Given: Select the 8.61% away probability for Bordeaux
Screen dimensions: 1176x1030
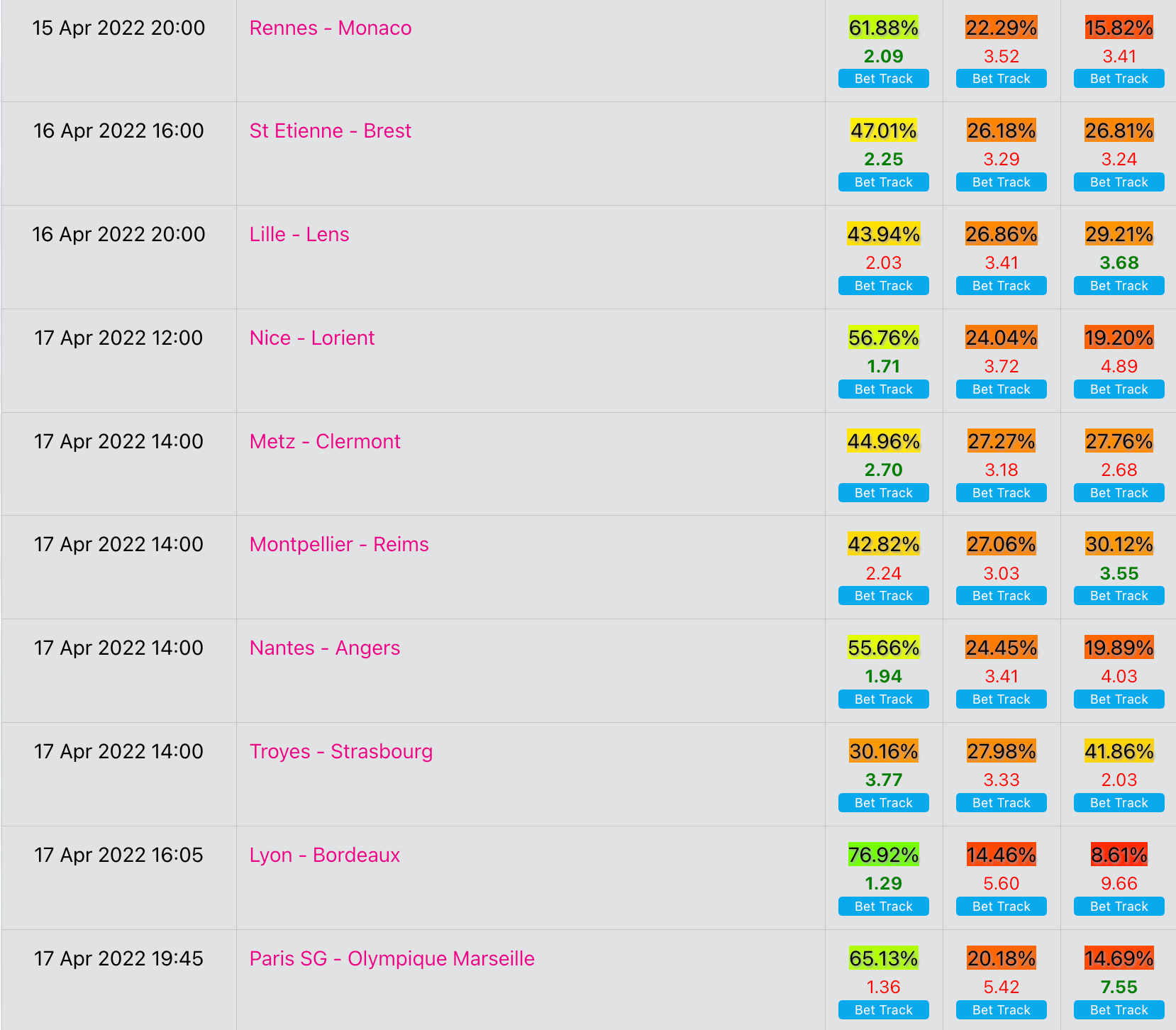Looking at the screenshot, I should tap(1119, 855).
